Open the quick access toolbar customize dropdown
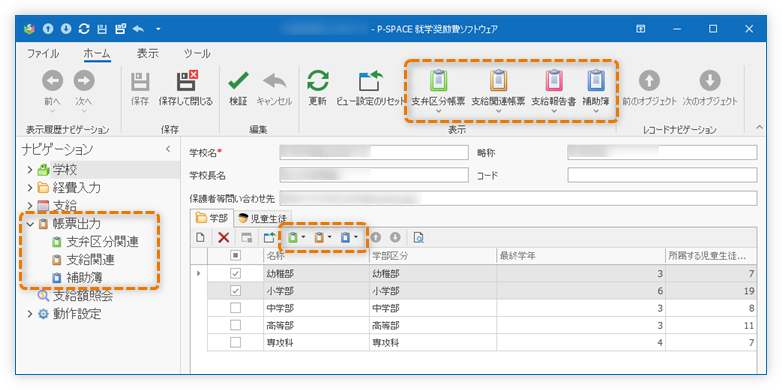 158,29
